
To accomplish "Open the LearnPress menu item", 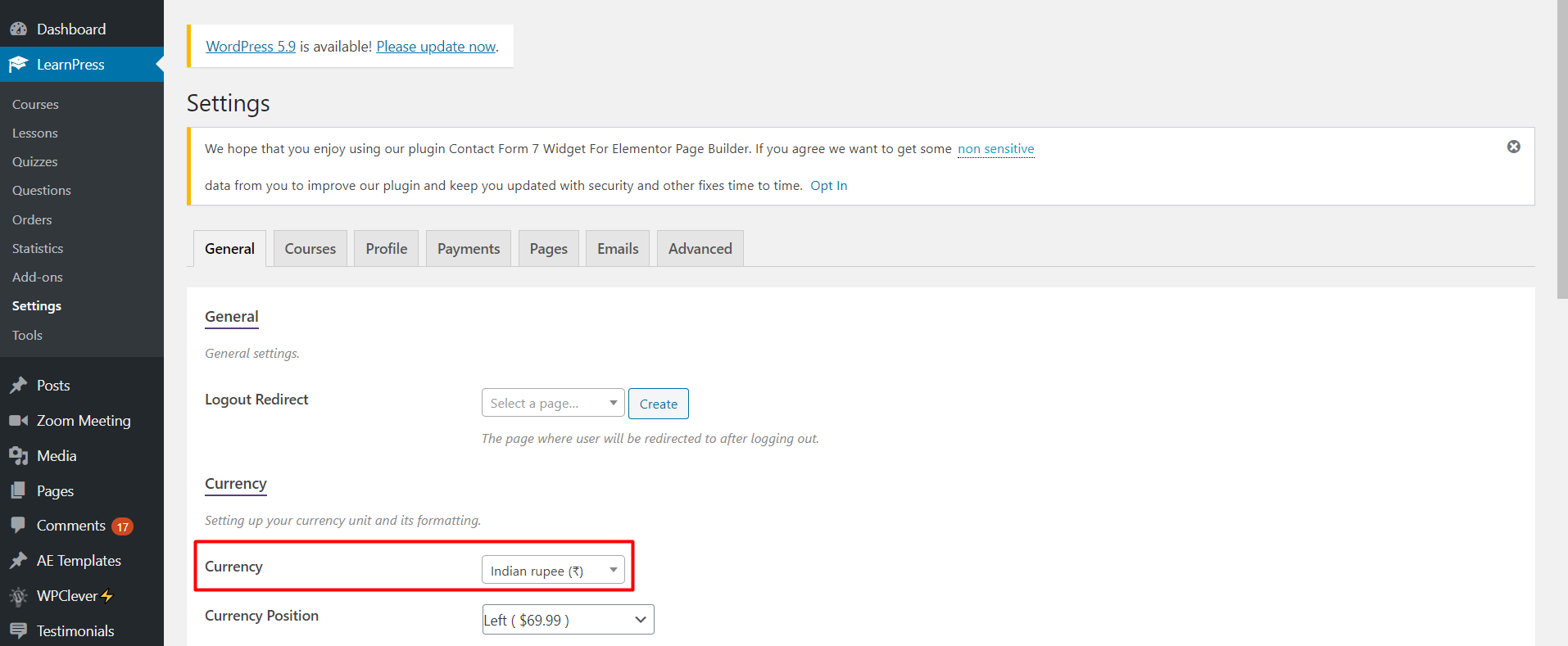I will point(82,65).
